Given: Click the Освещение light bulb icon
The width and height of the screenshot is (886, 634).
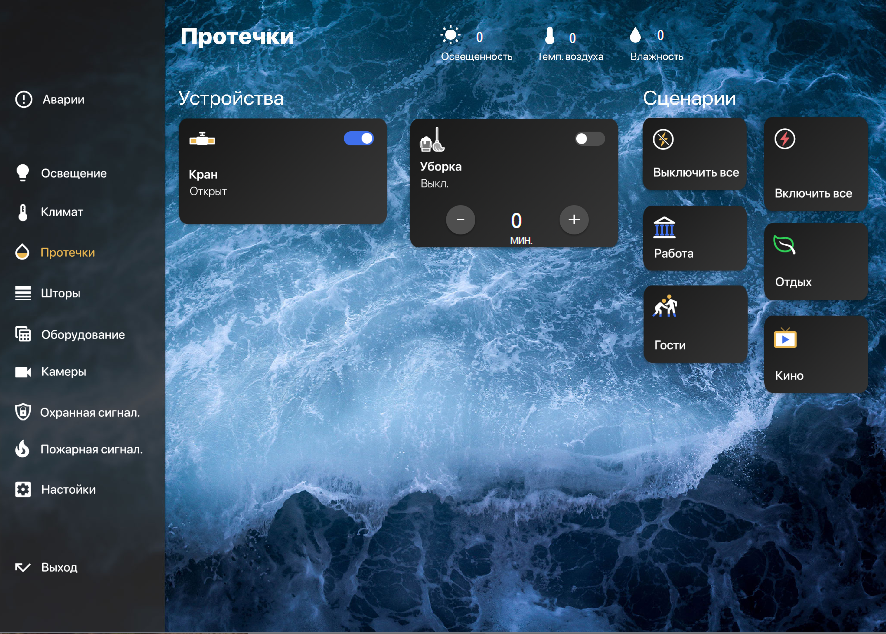Looking at the screenshot, I should point(23,173).
